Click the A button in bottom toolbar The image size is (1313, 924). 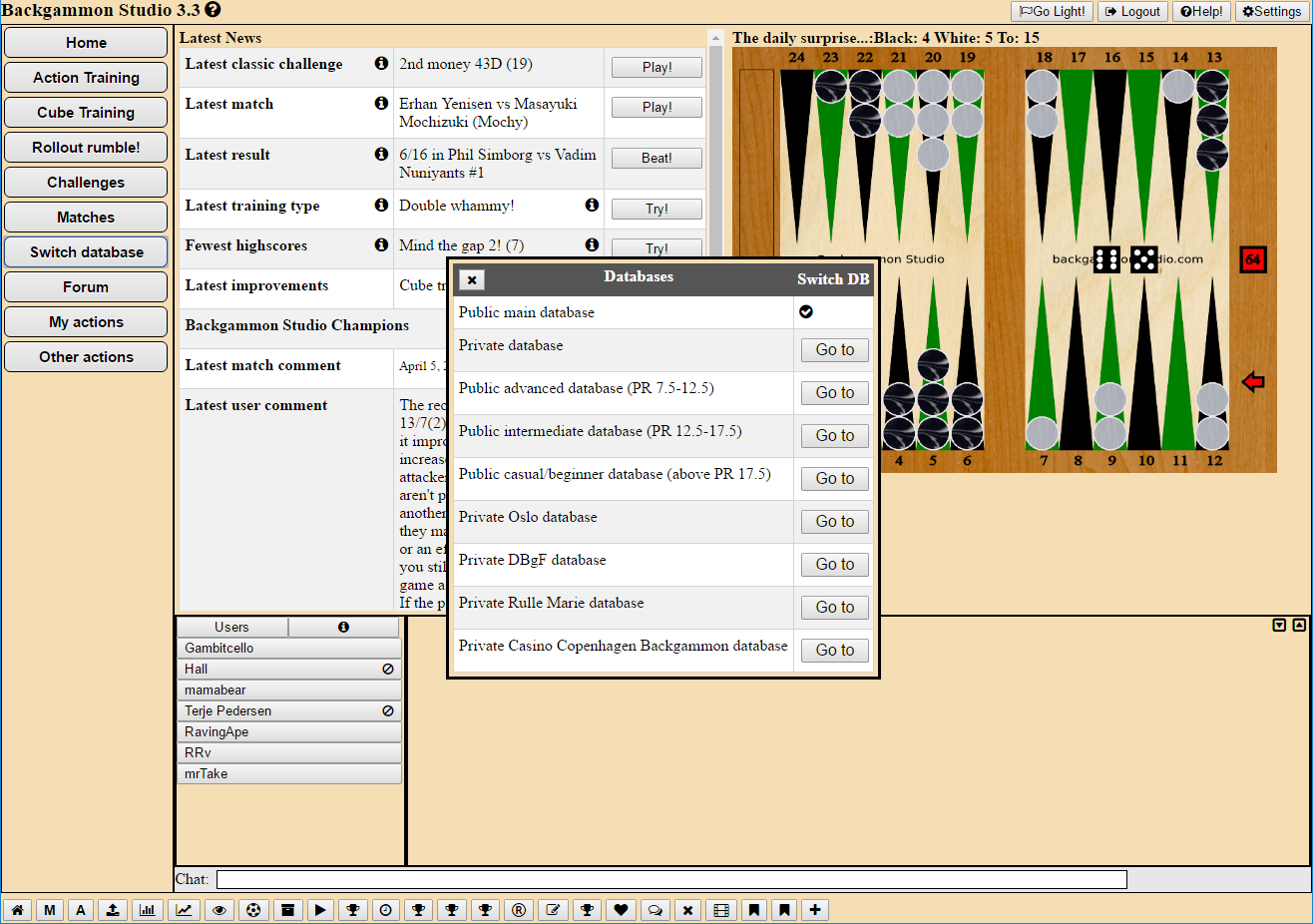coord(81,910)
